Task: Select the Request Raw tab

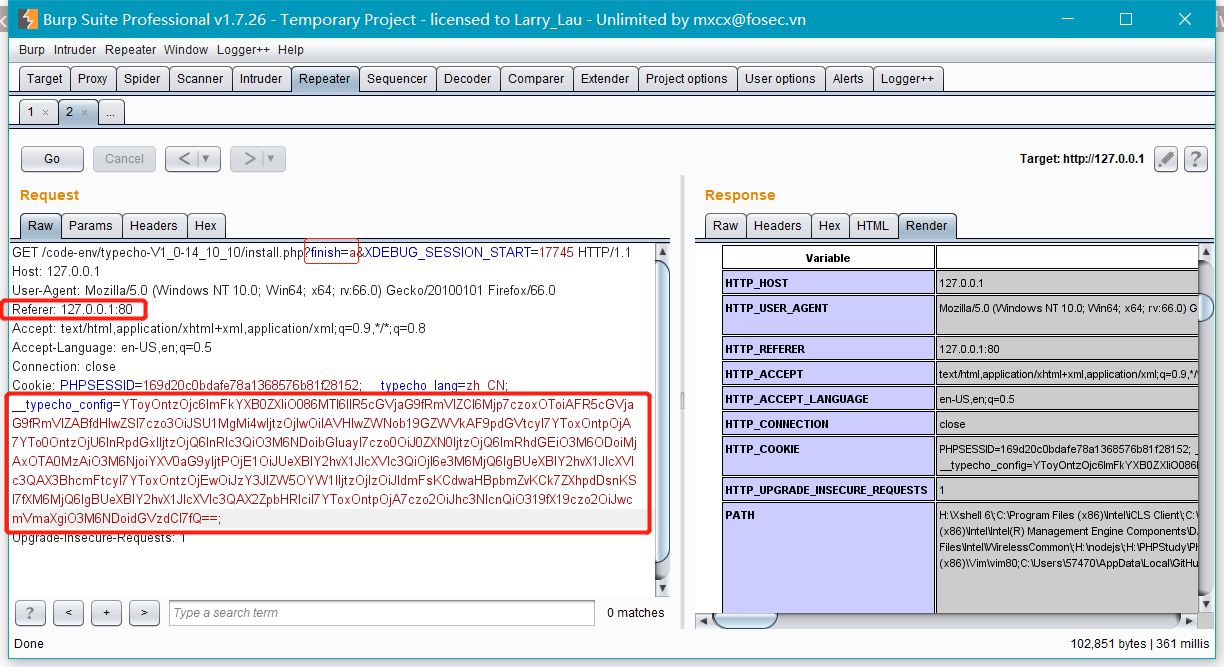Action: click(x=41, y=226)
